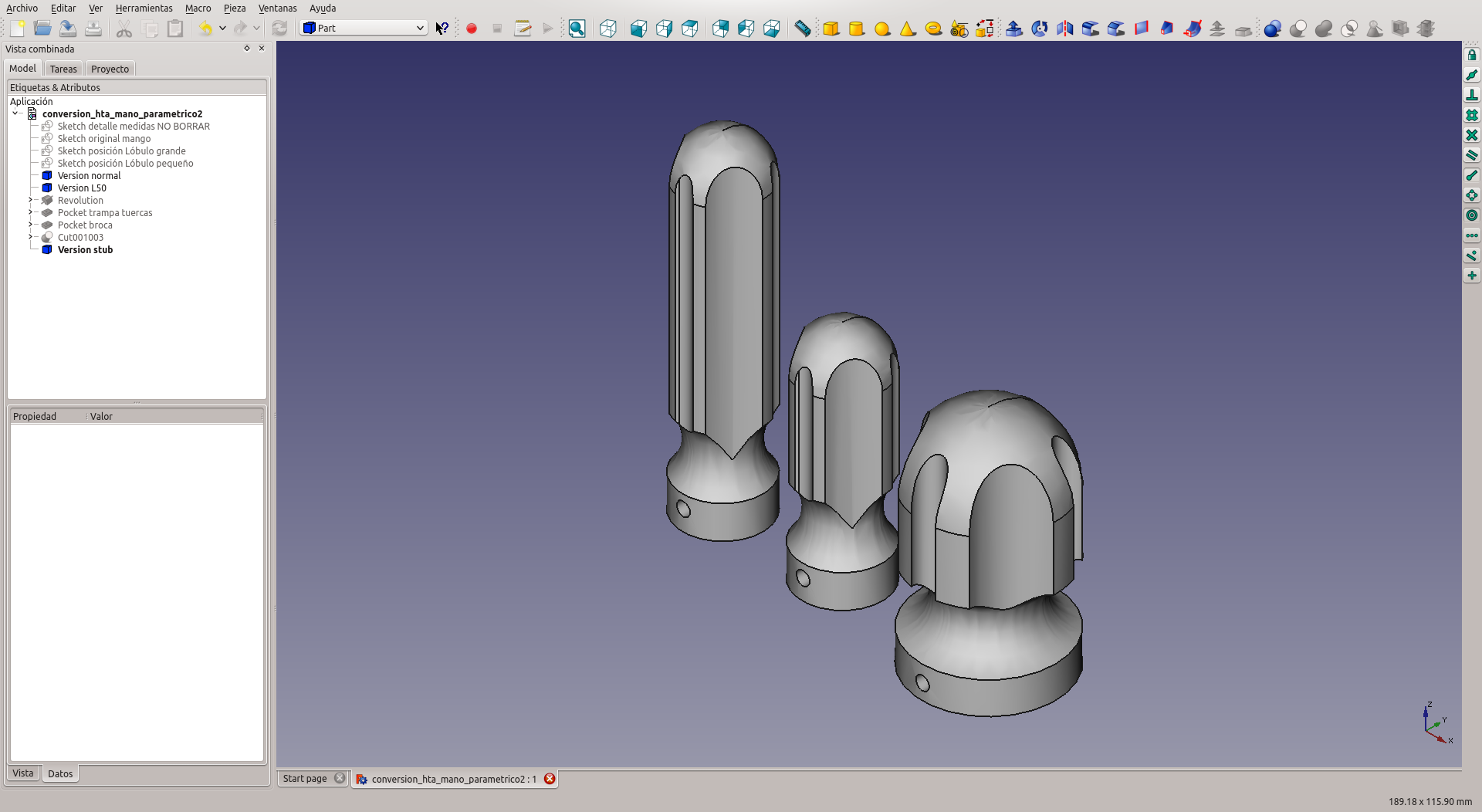Select Version L50 in the tree
Image resolution: width=1482 pixels, height=812 pixels.
[82, 188]
